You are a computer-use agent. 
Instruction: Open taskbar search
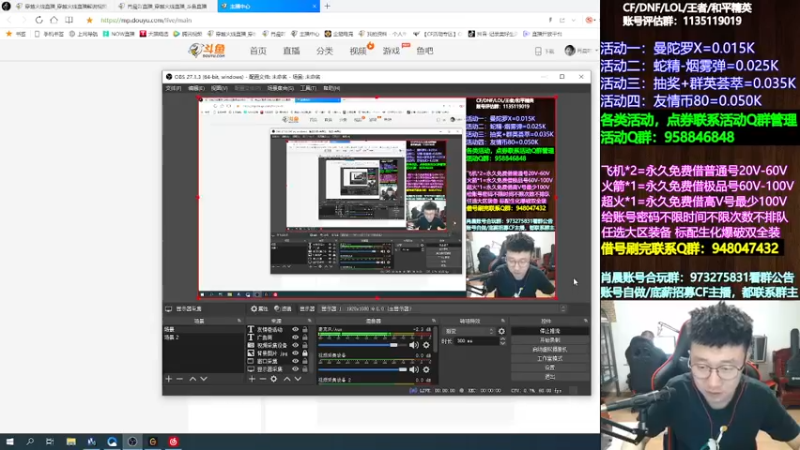[30, 442]
